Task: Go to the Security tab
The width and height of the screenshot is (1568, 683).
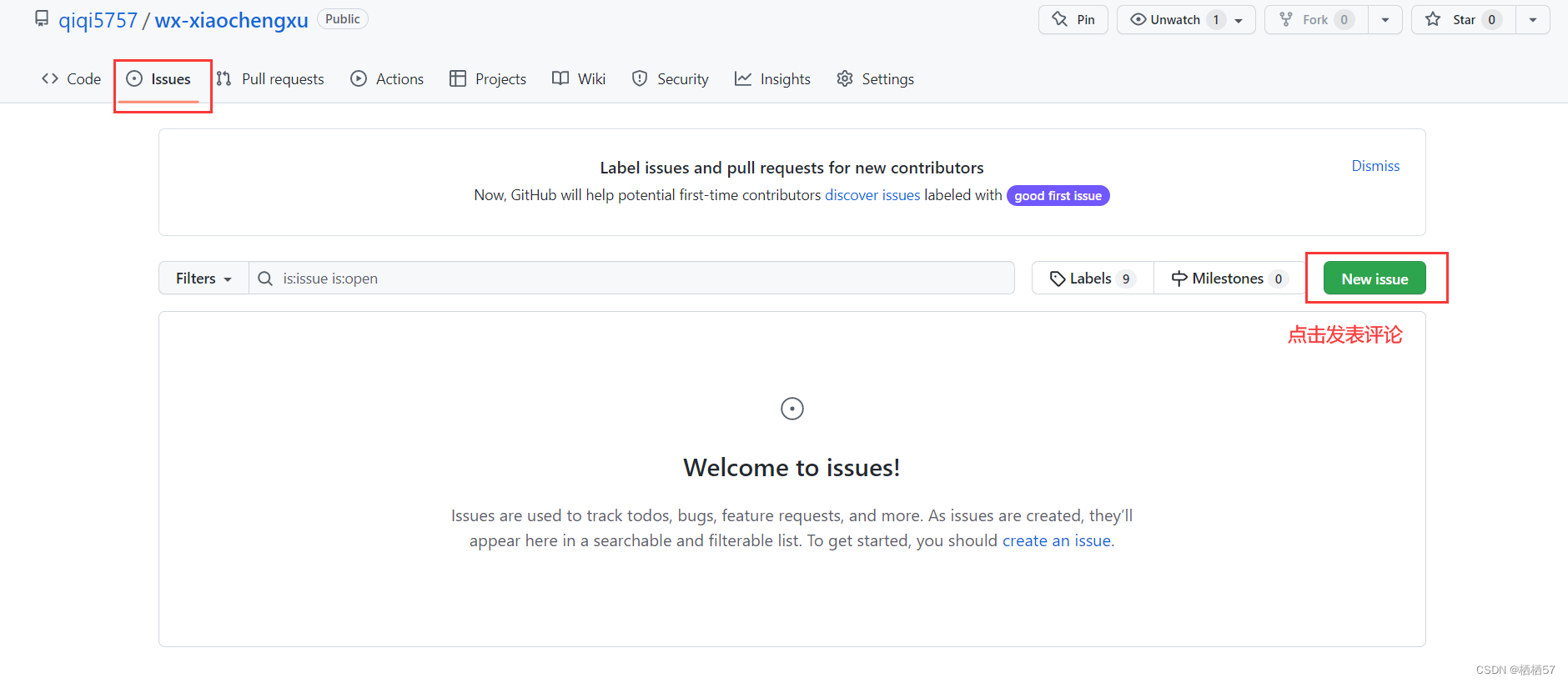Action: pyautogui.click(x=671, y=78)
